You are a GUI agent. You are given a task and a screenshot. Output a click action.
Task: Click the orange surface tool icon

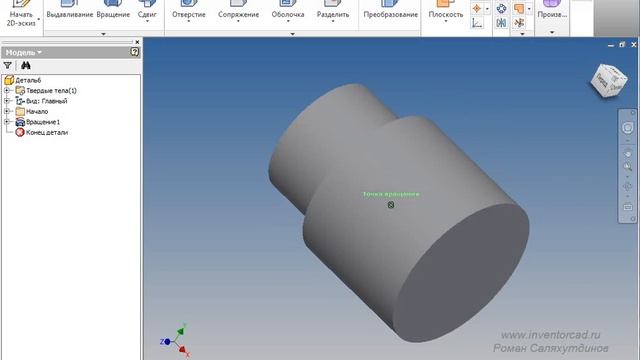pos(519,8)
